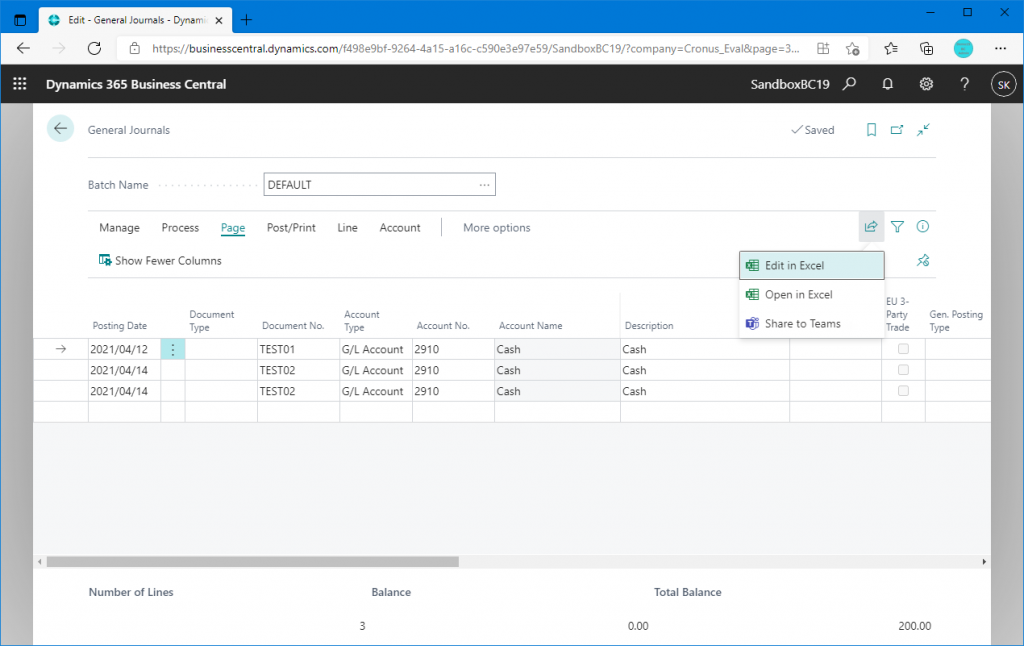Image resolution: width=1024 pixels, height=646 pixels.
Task: Show the information FactBox icon
Action: tap(923, 227)
